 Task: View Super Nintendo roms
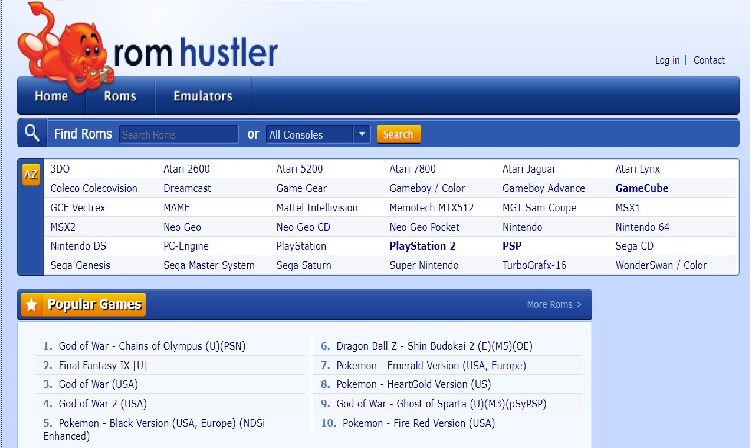coord(423,265)
